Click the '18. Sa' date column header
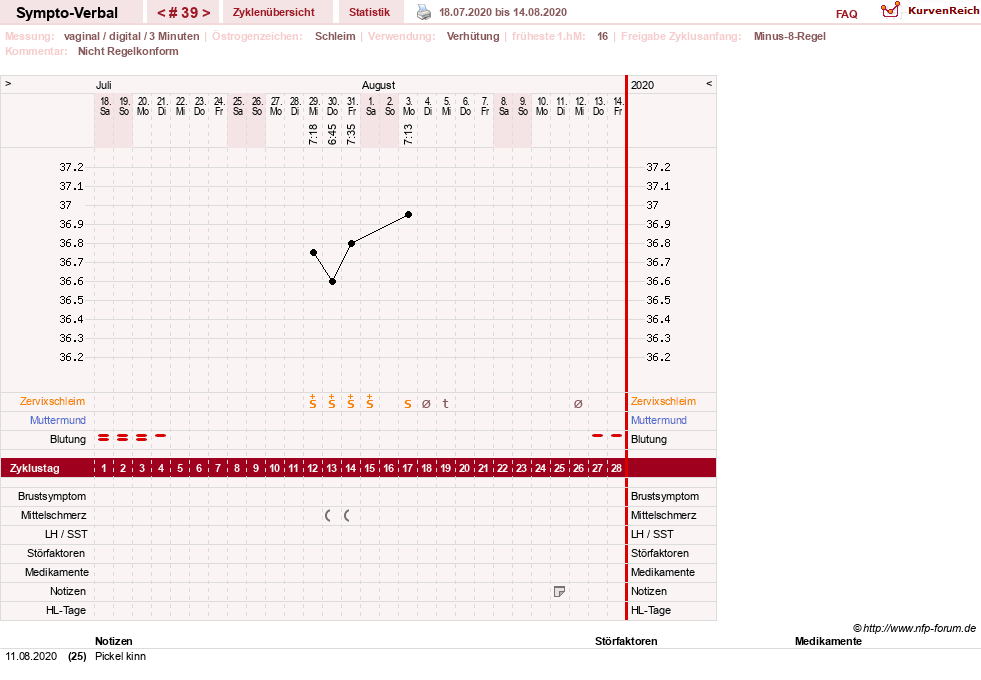The height and width of the screenshot is (680, 981). click(x=105, y=106)
